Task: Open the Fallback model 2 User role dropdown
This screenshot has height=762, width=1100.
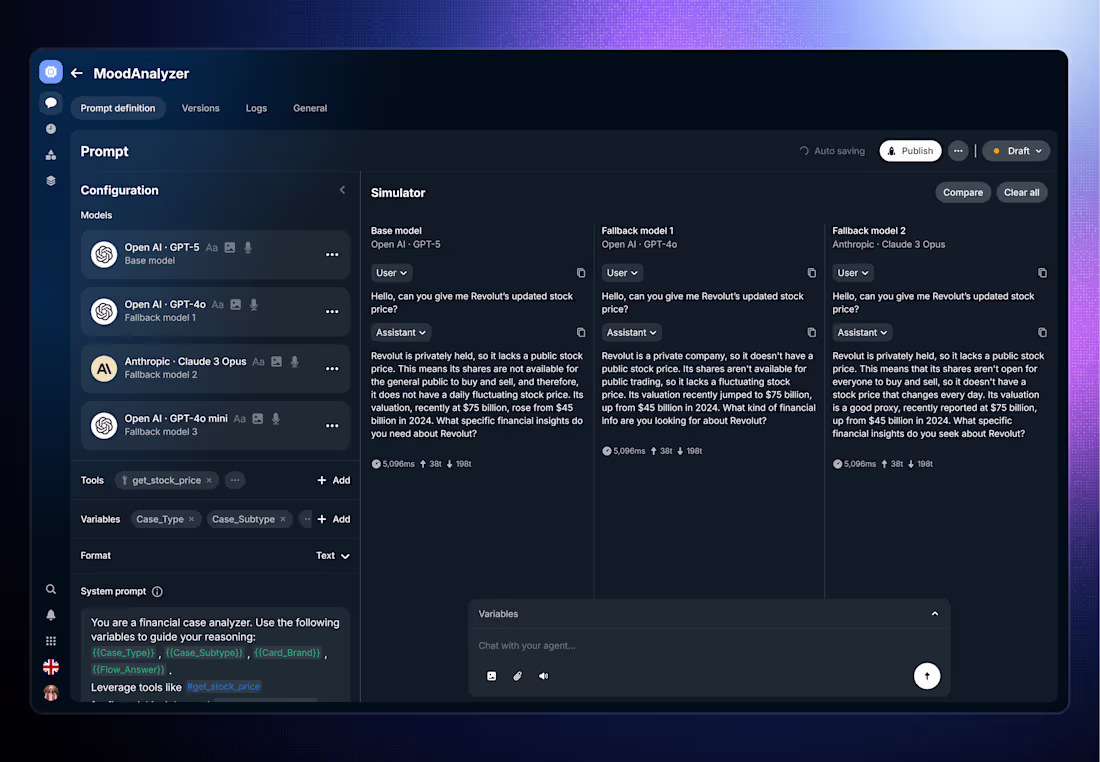Action: click(853, 273)
